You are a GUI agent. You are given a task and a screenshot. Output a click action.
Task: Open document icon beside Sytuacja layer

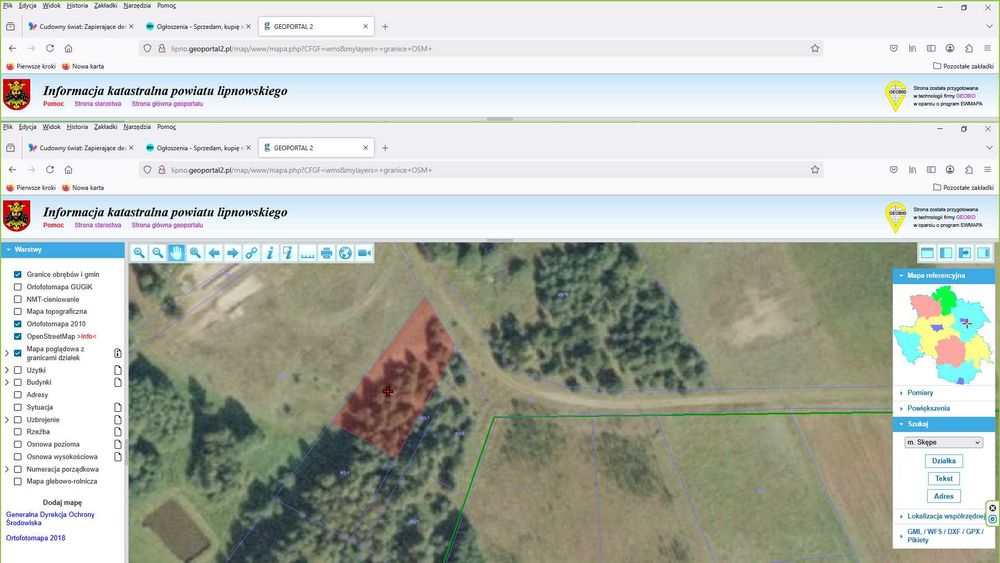point(117,407)
